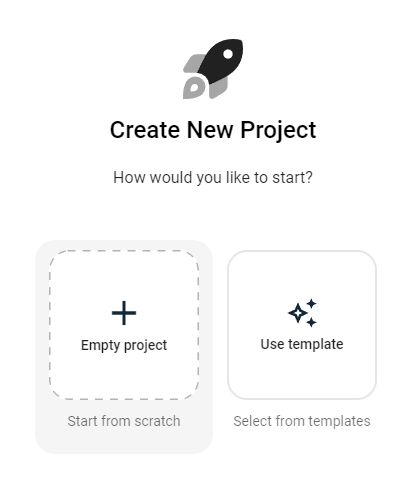417x478 pixels.
Task: Select the "Empty project" label
Action: (x=124, y=345)
